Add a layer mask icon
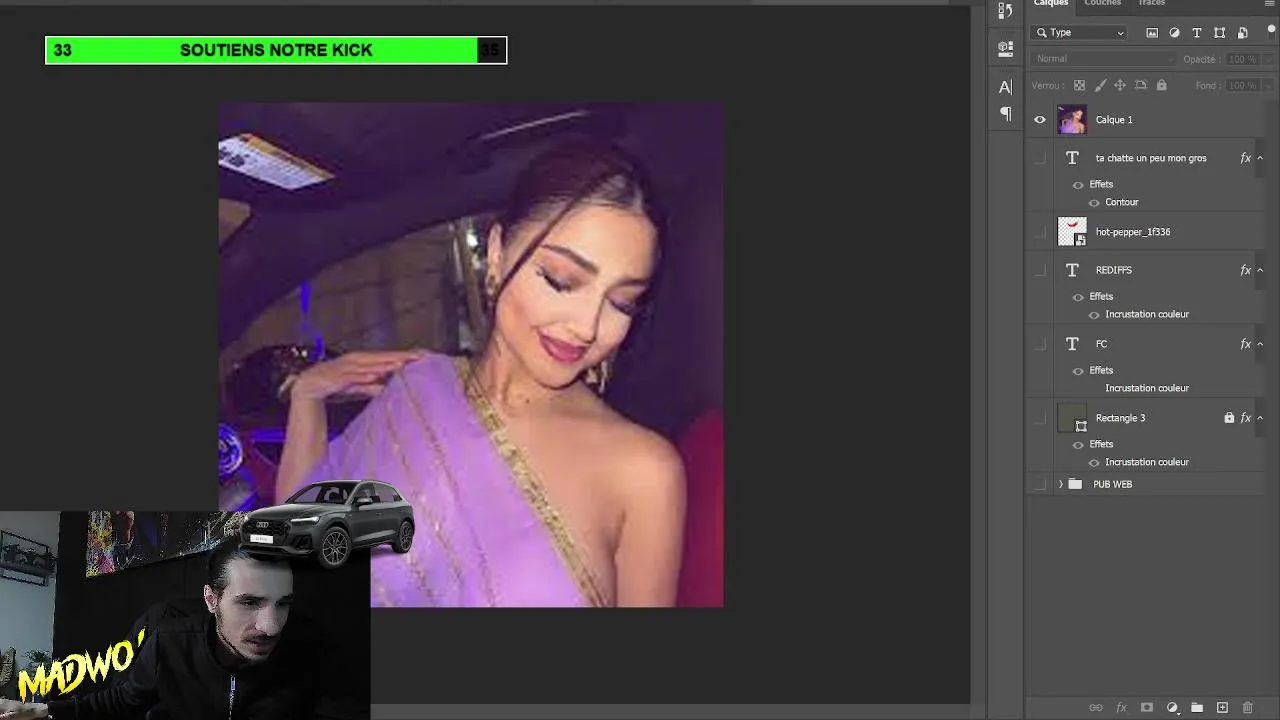 pos(1147,708)
